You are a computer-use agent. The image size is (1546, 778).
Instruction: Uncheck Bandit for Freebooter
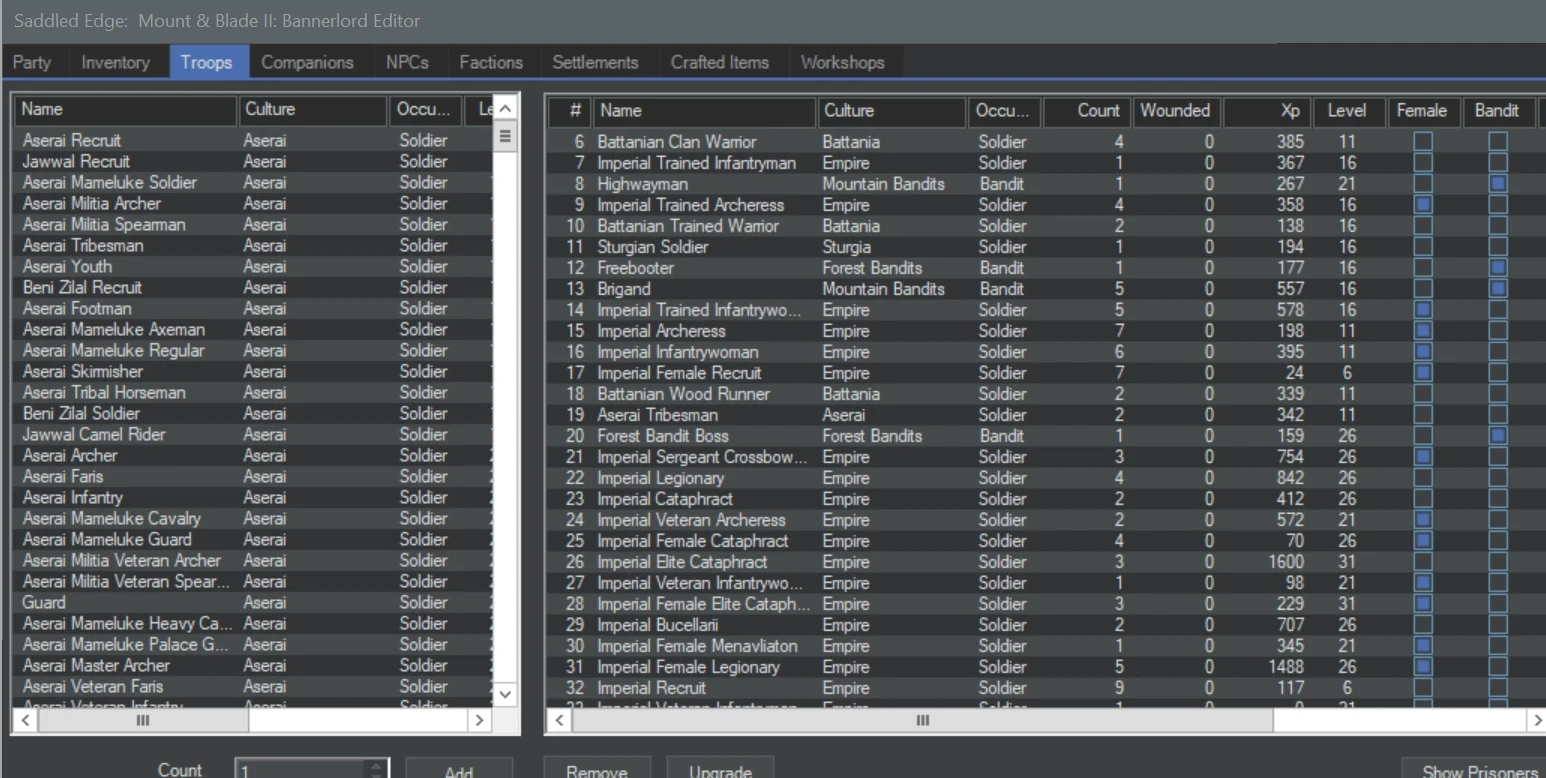click(1497, 268)
